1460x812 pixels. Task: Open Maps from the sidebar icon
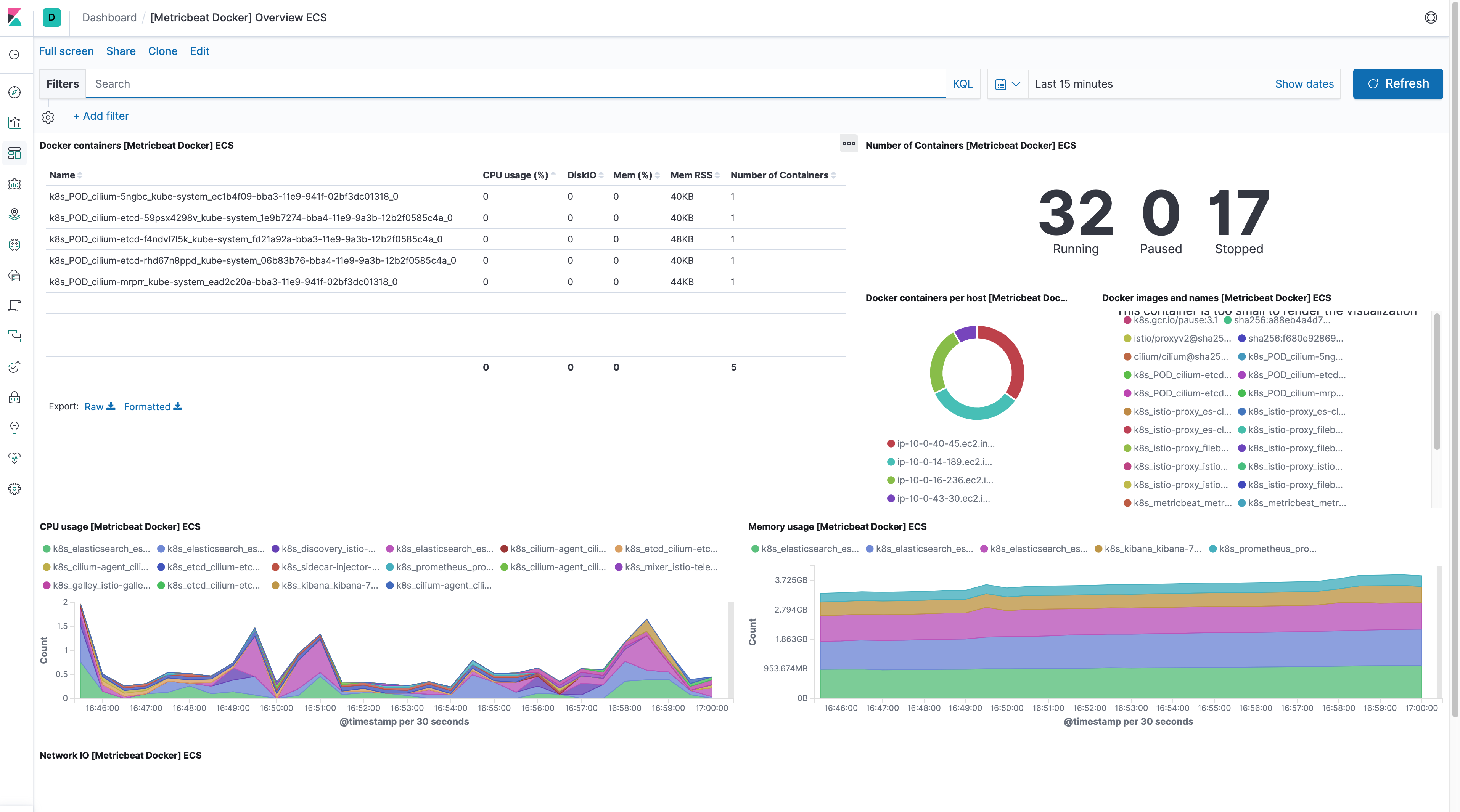pyautogui.click(x=15, y=214)
